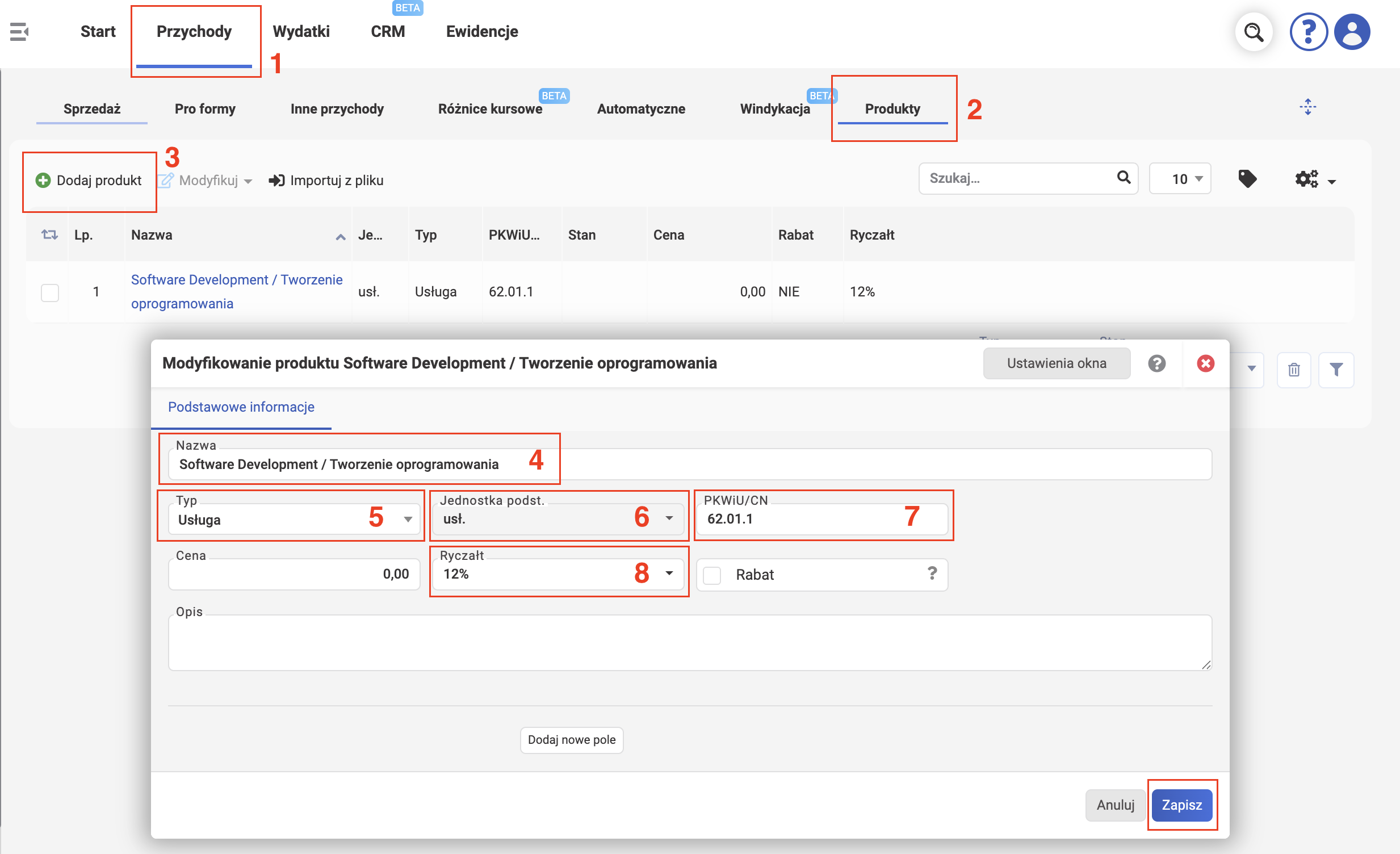Click the dialog help question icon
Viewport: 1400px width, 854px height.
pyautogui.click(x=1157, y=363)
